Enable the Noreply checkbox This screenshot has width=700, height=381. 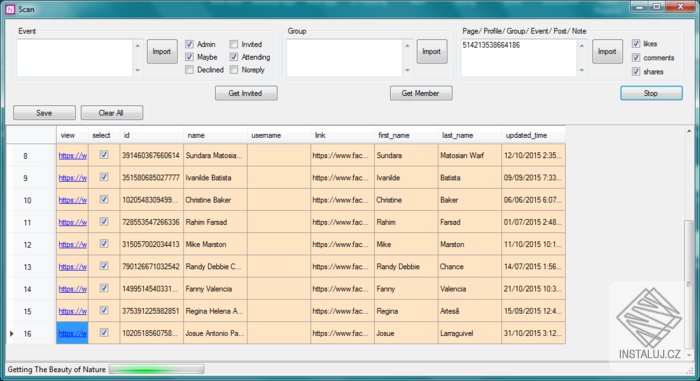(234, 70)
